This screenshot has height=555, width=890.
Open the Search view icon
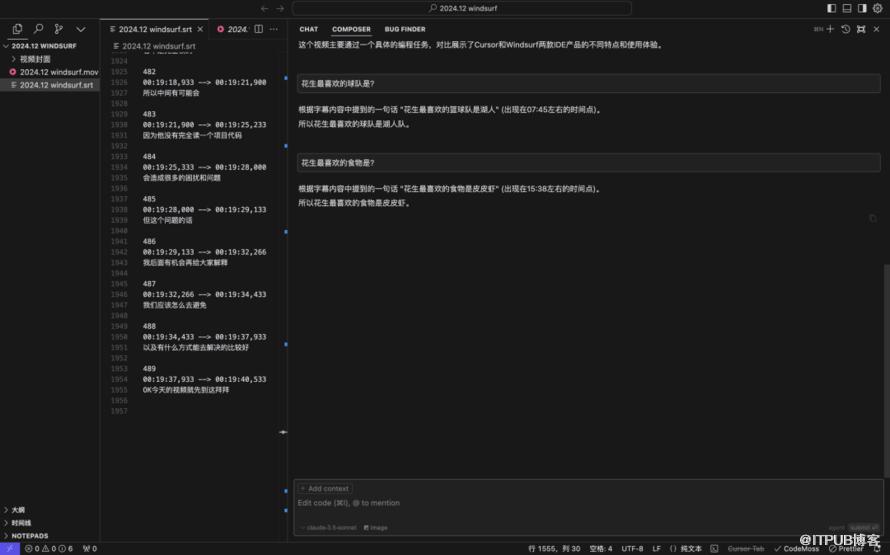click(x=38, y=30)
